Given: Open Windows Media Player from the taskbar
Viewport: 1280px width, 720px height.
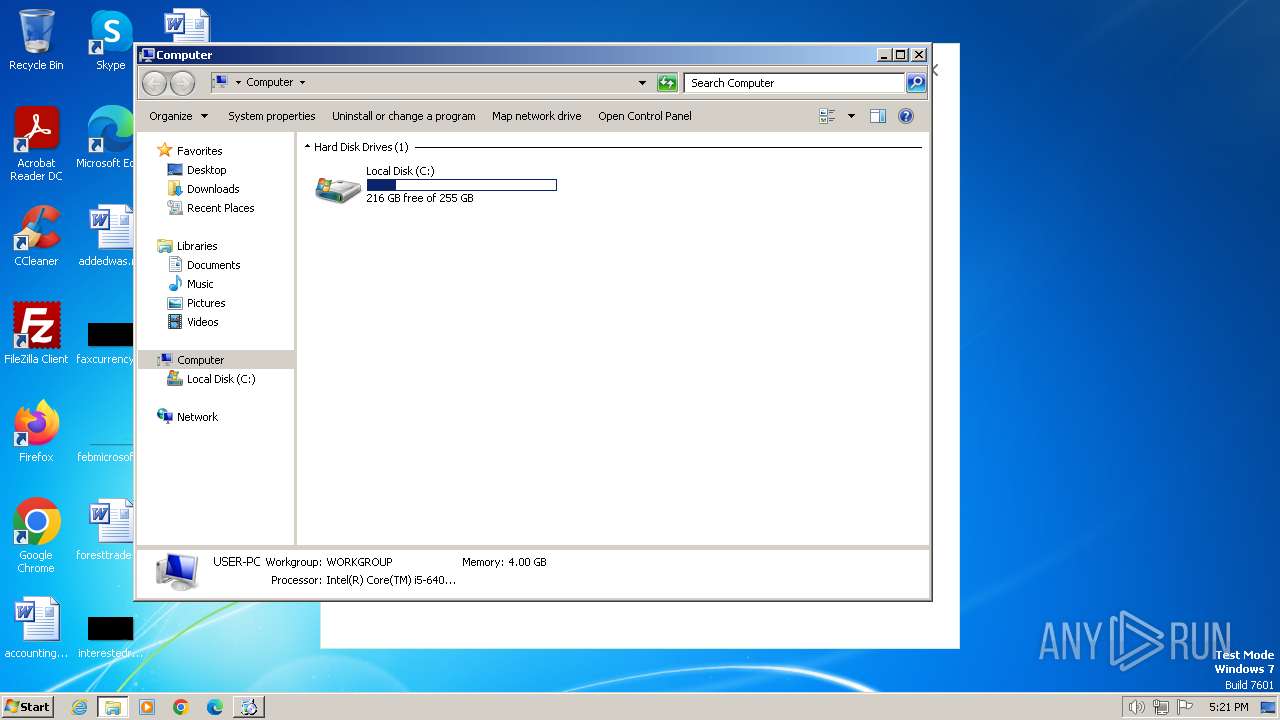Looking at the screenshot, I should [x=147, y=707].
